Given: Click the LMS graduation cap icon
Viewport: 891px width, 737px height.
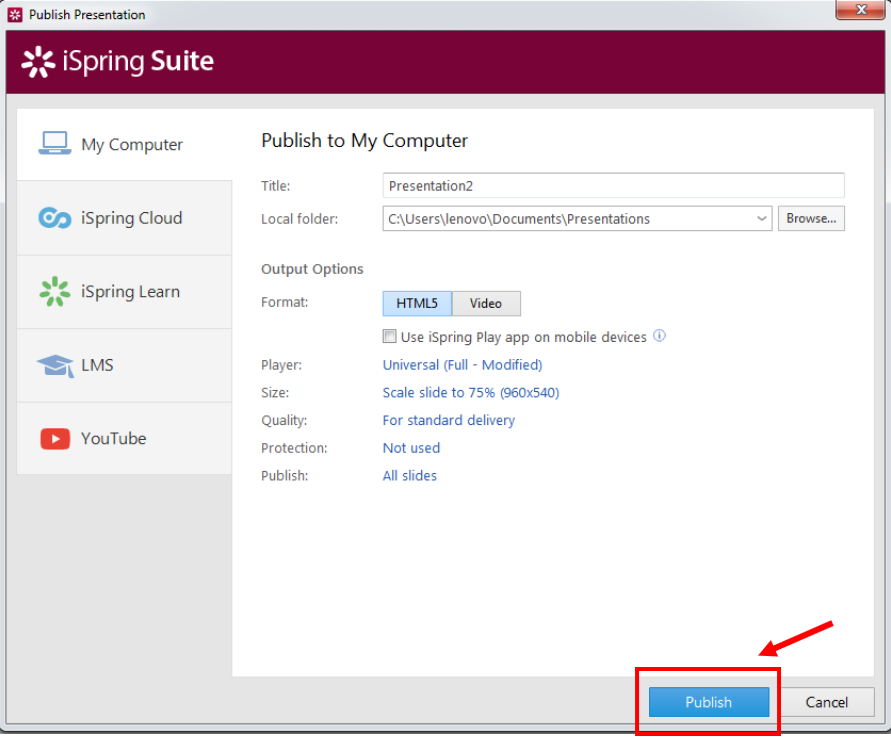Looking at the screenshot, I should (55, 365).
